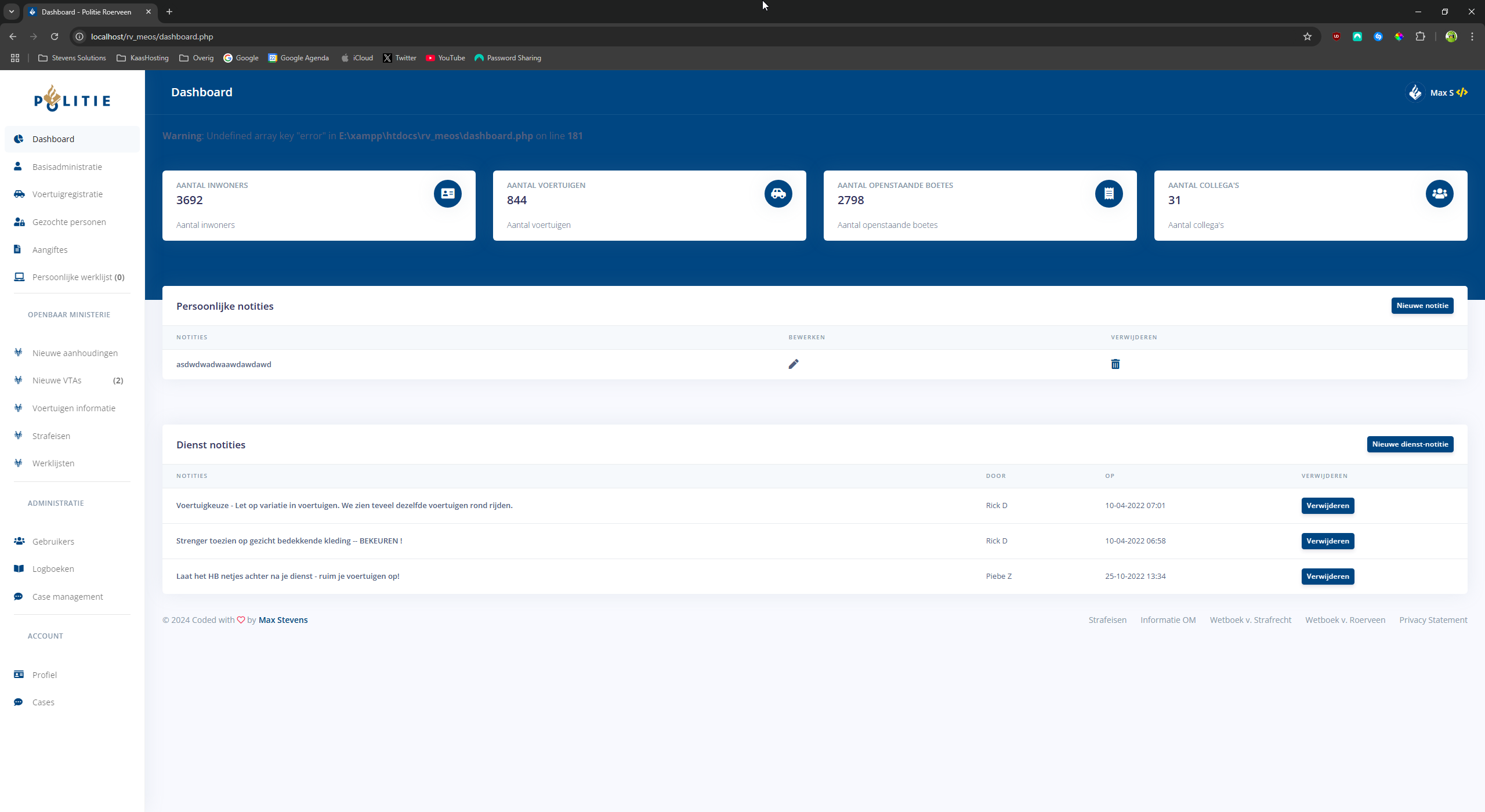Open Voertuigregistratie in the sidebar
Viewport: 1485px width, 812px height.
(67, 194)
